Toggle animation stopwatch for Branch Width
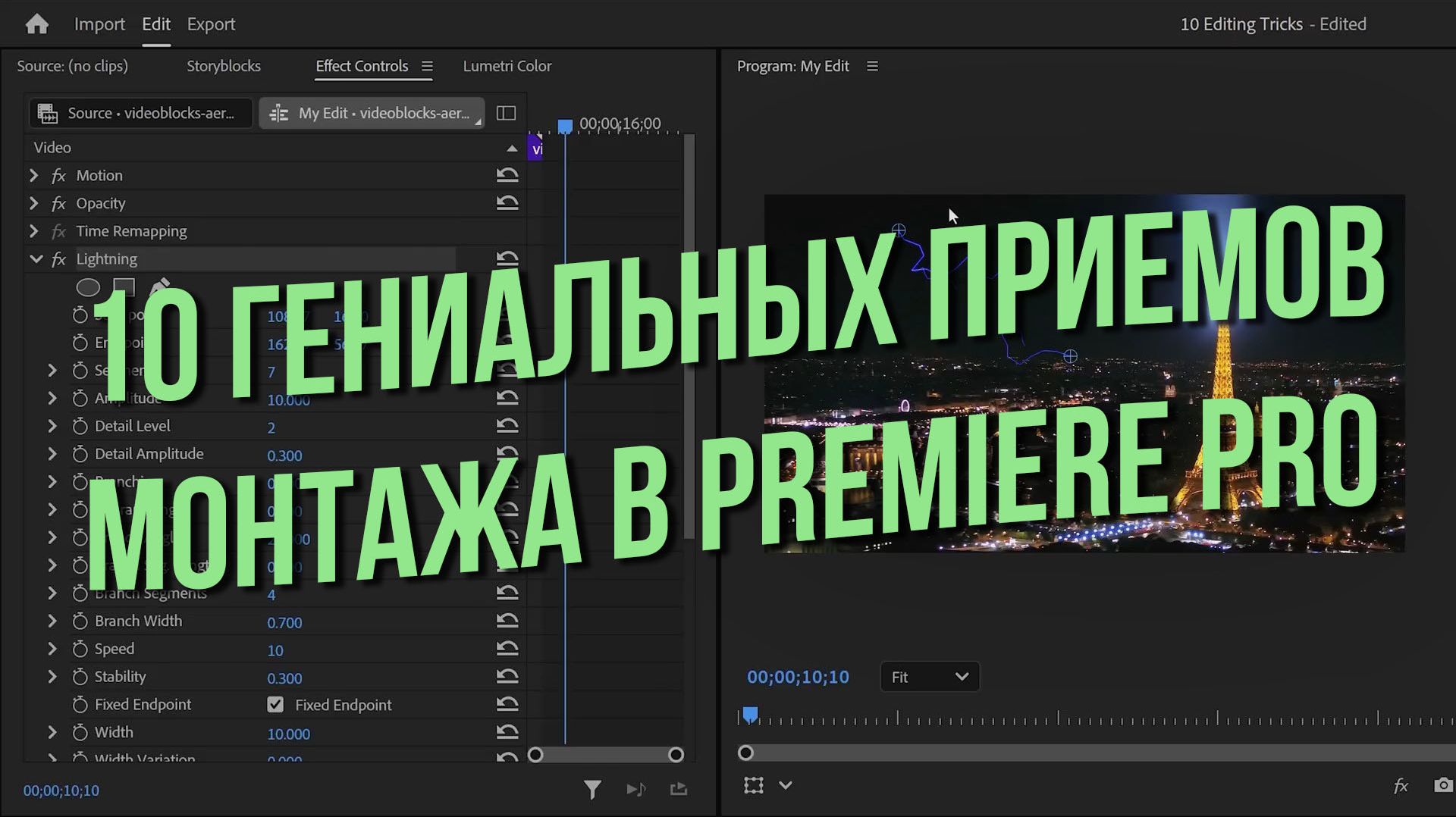Screen dimensions: 1456x817 click(80, 621)
